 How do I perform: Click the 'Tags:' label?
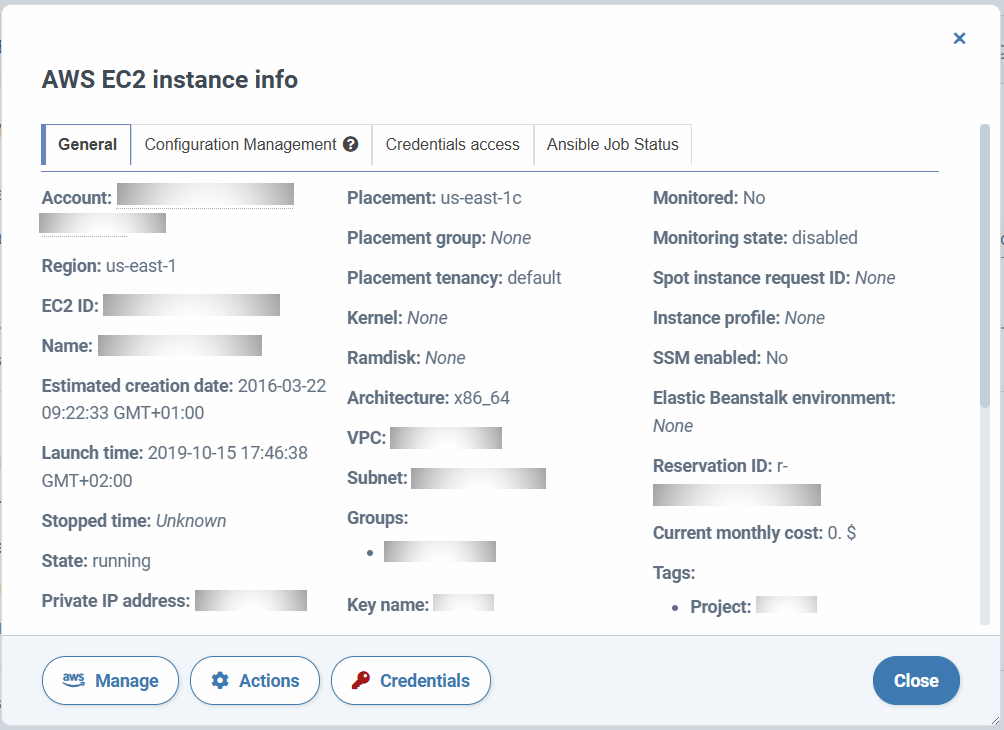click(674, 572)
